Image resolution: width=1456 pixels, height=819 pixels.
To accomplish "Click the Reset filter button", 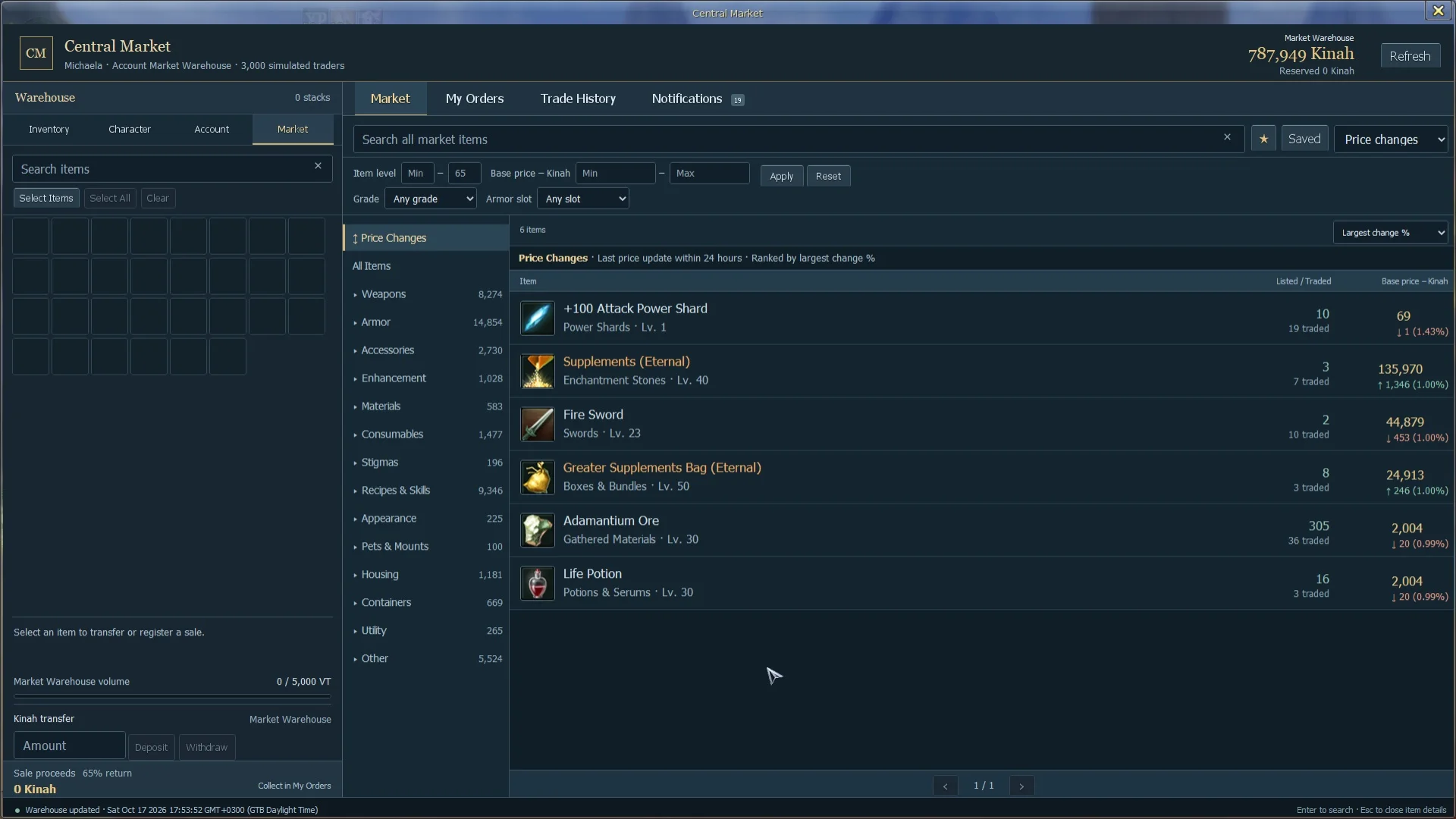I will (x=828, y=176).
